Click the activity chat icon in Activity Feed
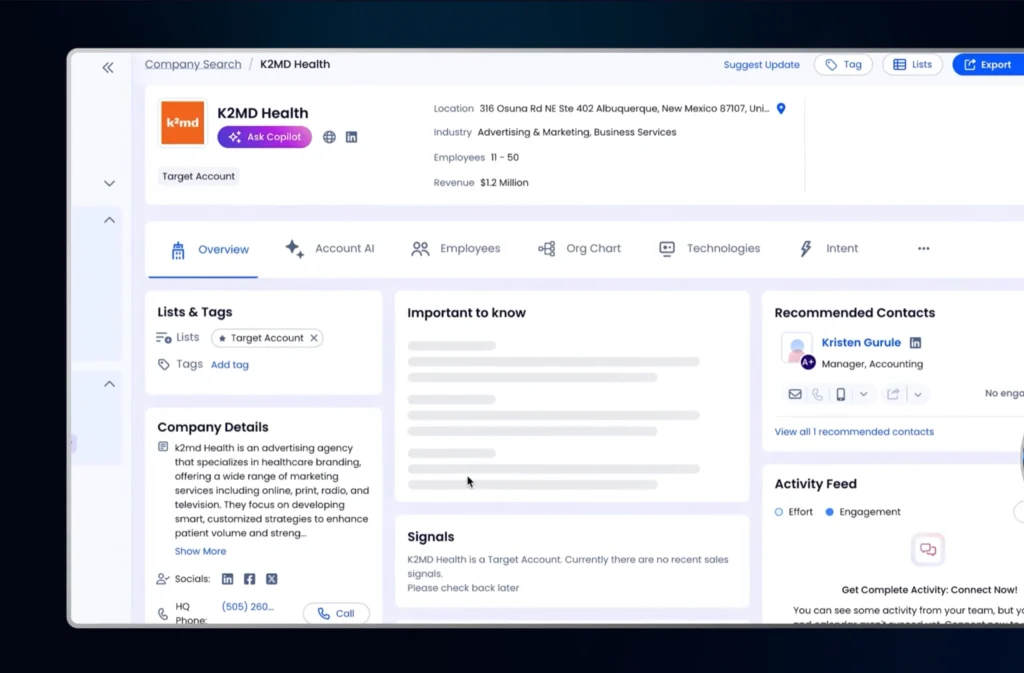 click(928, 550)
